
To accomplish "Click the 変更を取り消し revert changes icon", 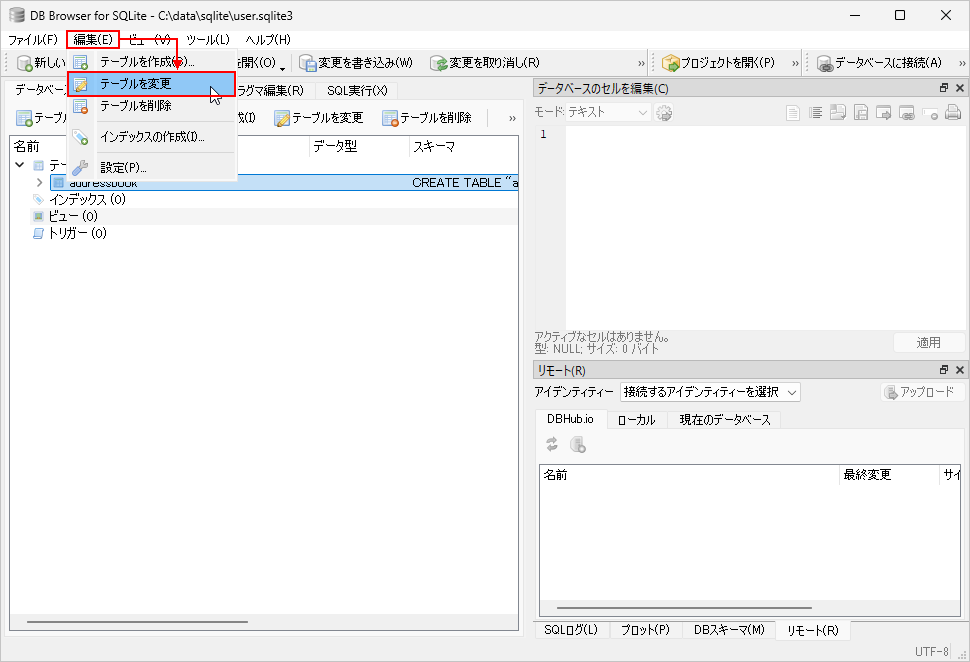I will tap(439, 63).
